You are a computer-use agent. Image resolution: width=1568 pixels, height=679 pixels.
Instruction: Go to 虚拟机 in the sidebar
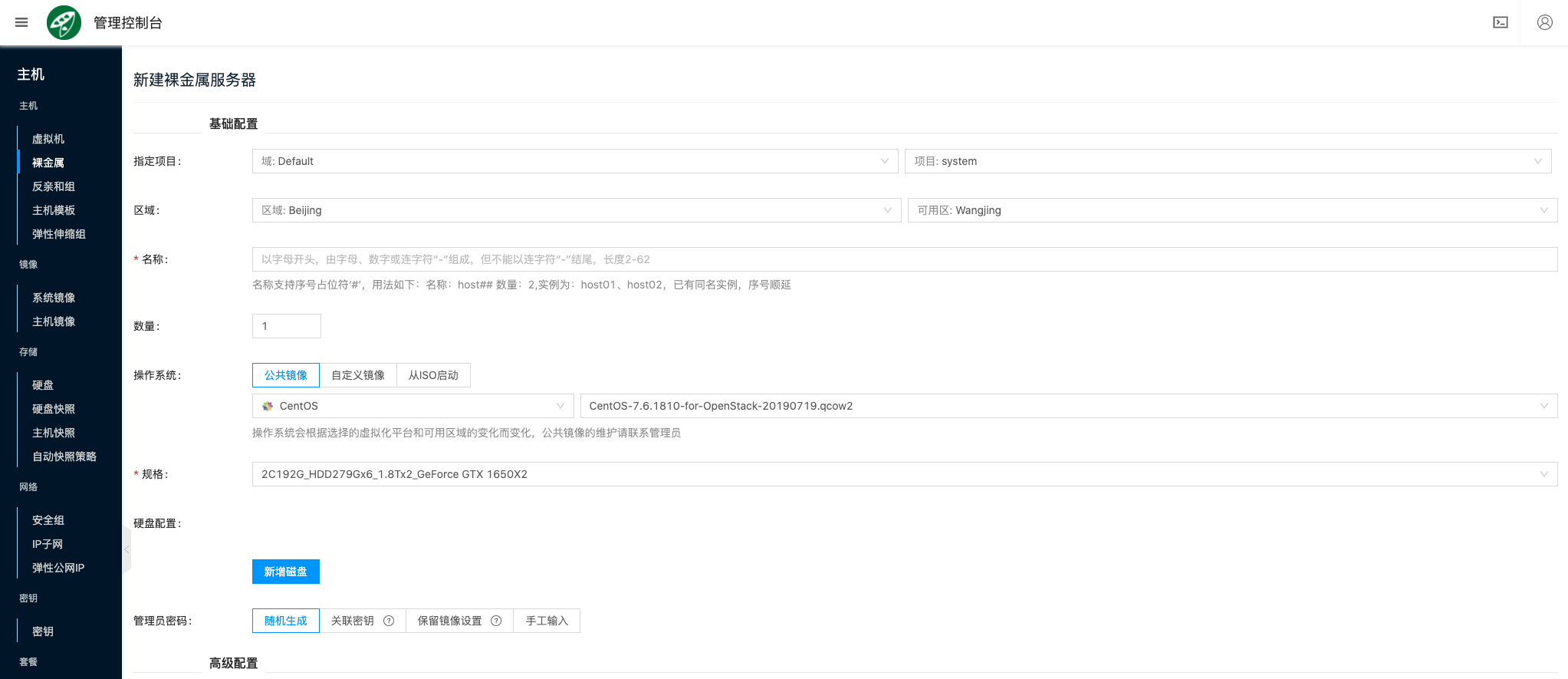tap(48, 139)
